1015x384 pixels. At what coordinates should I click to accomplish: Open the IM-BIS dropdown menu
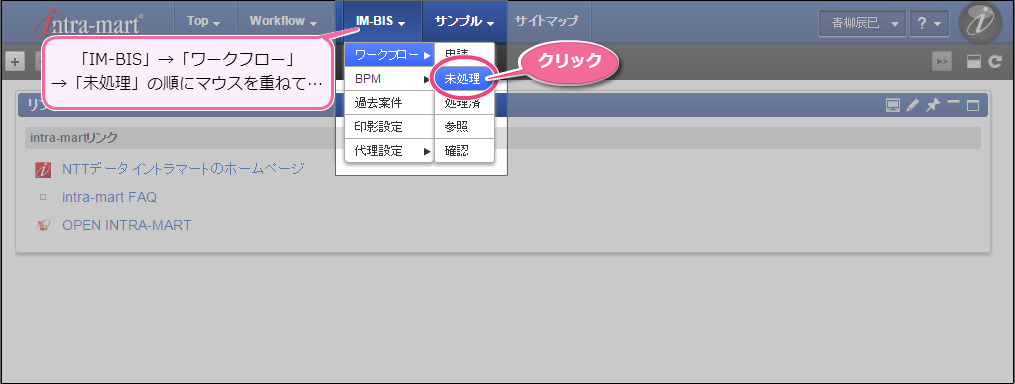(x=381, y=21)
